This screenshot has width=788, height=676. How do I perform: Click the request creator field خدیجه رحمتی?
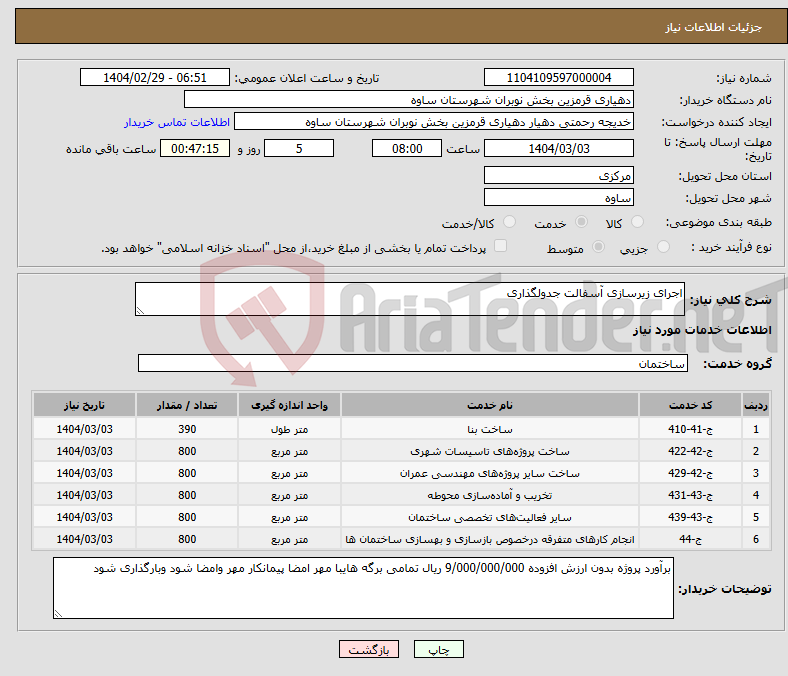pos(434,122)
